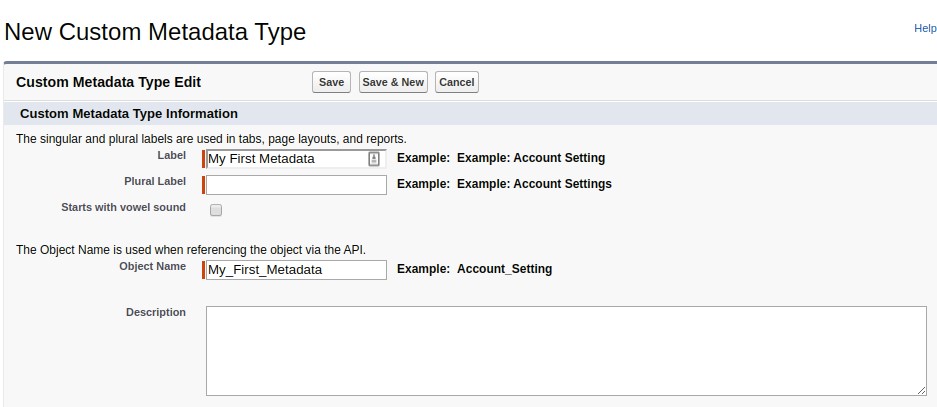
Task: Click the New Custom Metadata Type page title
Action: coord(155,32)
